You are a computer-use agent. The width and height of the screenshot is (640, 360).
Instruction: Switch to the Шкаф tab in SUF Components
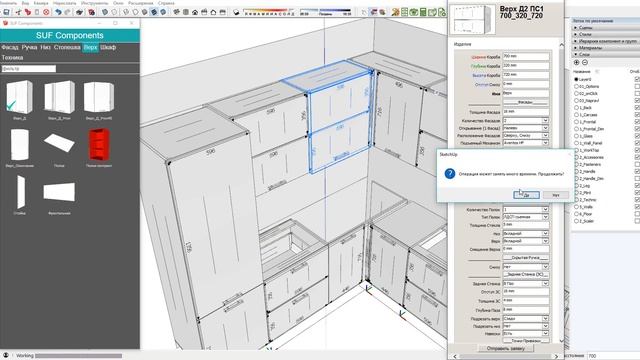(x=108, y=47)
